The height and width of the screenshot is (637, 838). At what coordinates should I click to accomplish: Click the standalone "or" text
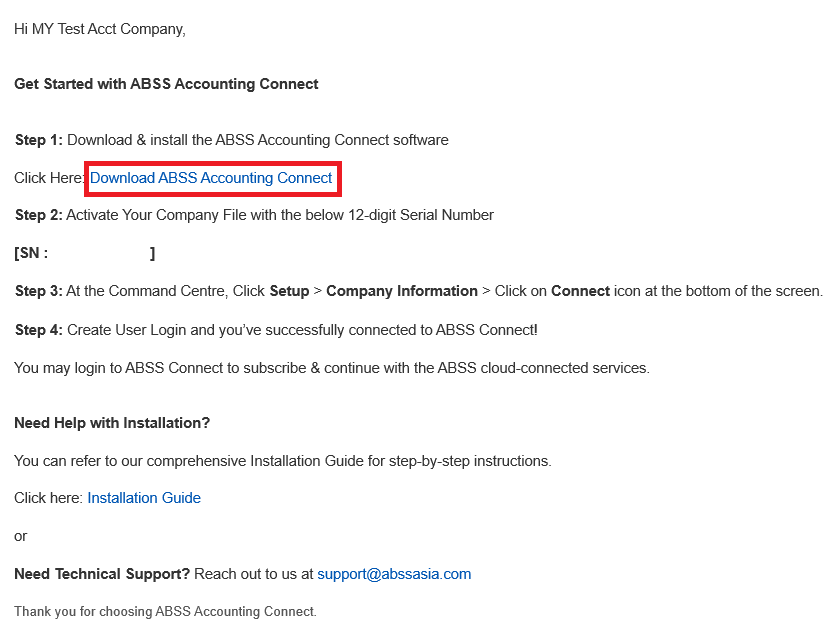coord(21,536)
